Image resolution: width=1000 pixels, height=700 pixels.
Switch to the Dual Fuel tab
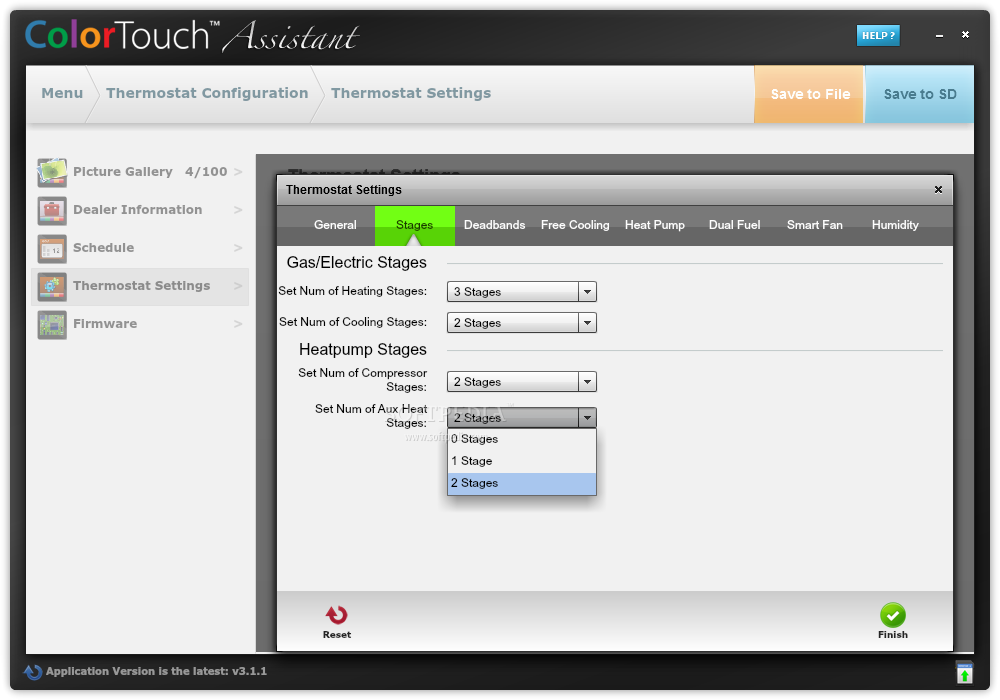[x=734, y=225]
